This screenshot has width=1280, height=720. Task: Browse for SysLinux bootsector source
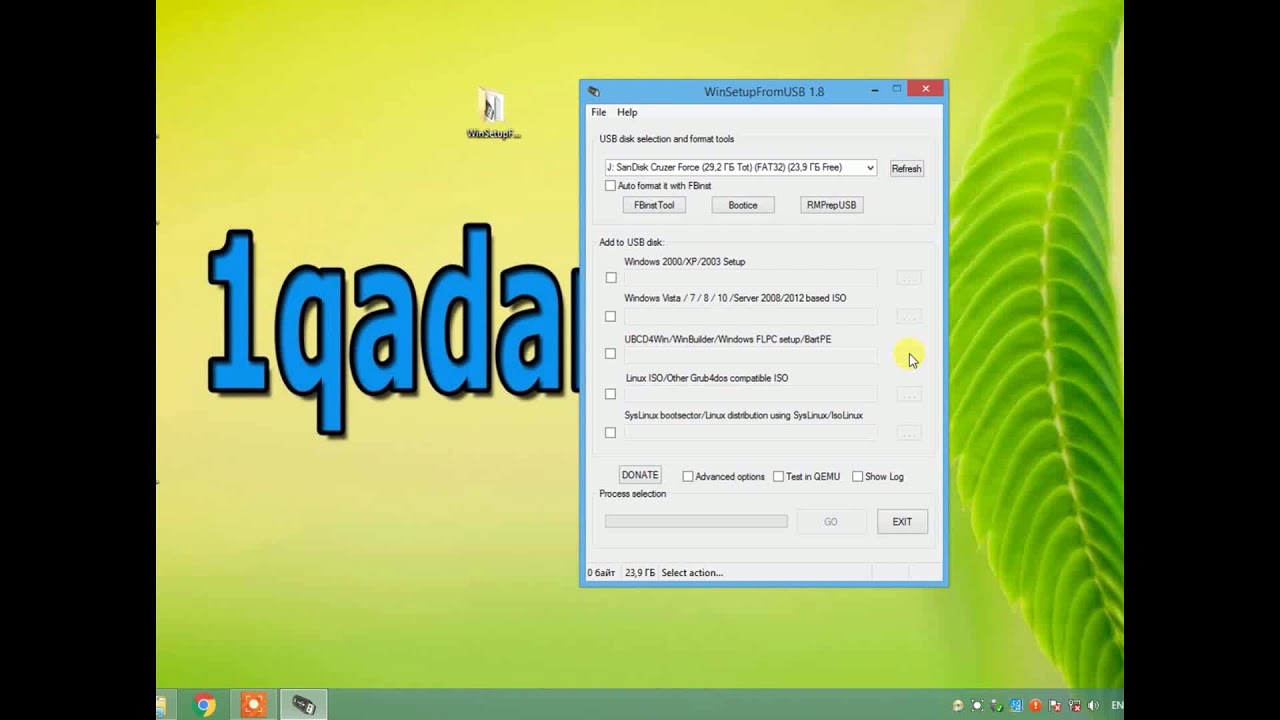(908, 433)
